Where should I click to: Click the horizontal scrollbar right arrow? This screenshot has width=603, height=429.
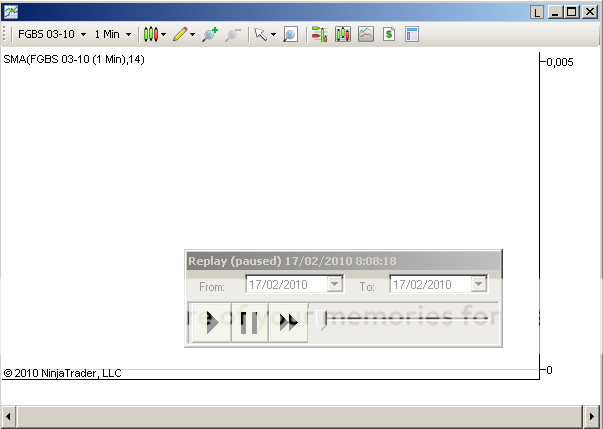pos(592,415)
